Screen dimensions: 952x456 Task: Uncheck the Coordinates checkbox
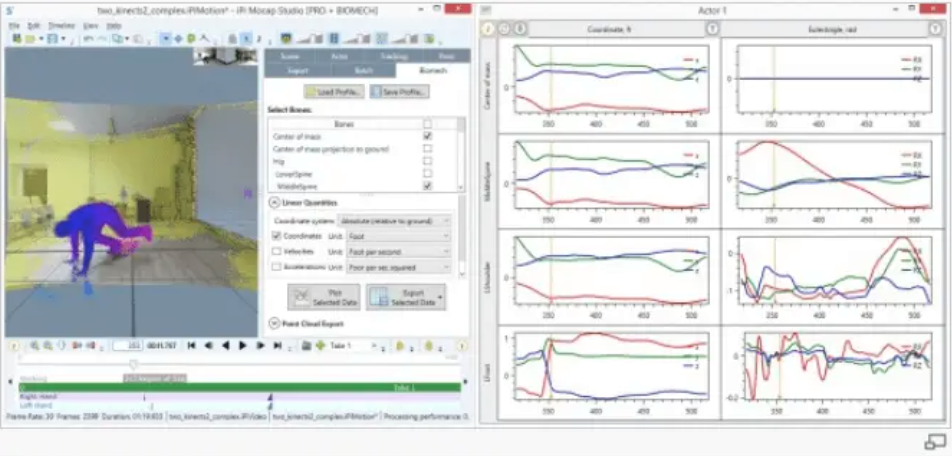277,235
